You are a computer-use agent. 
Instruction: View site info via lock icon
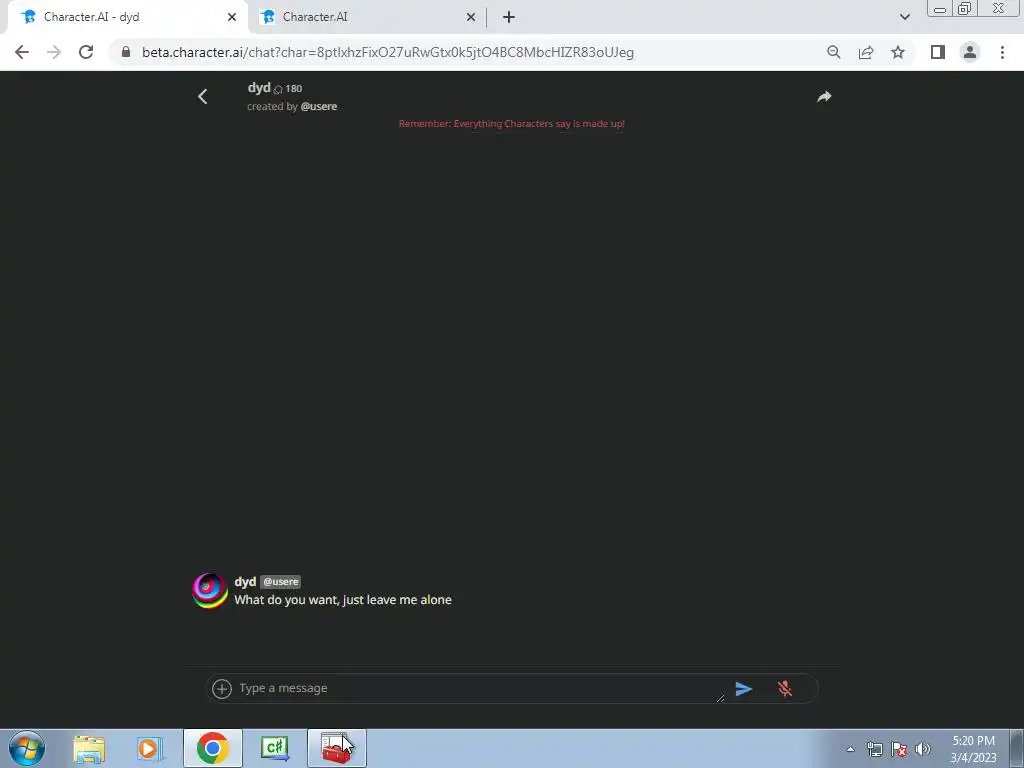[126, 52]
